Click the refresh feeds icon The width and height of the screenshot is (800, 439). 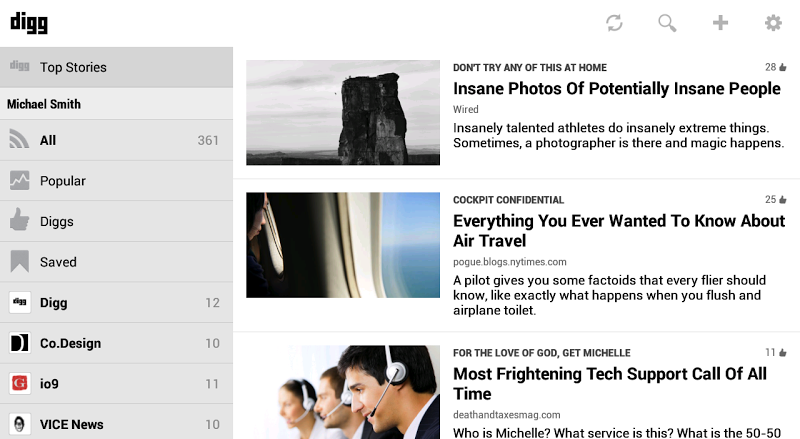click(x=614, y=23)
